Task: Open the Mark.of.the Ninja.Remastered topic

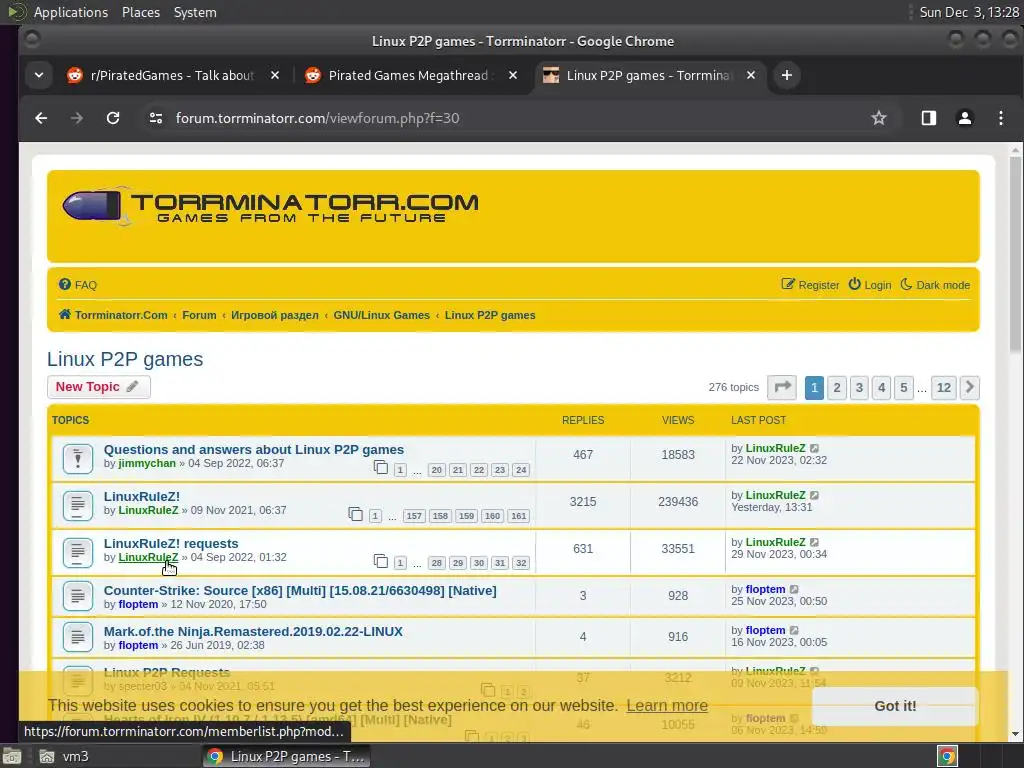Action: [x=253, y=632]
